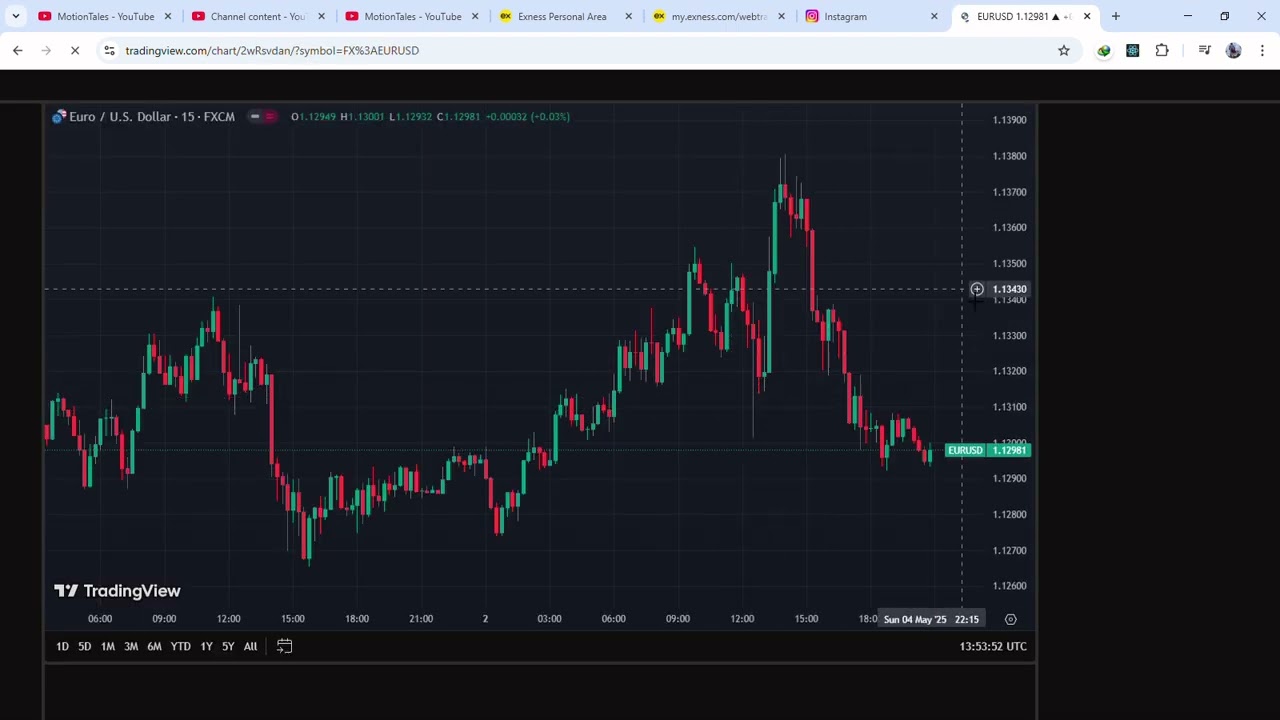Click the React DevTools extension icon
The height and width of the screenshot is (720, 1280).
(1133, 50)
